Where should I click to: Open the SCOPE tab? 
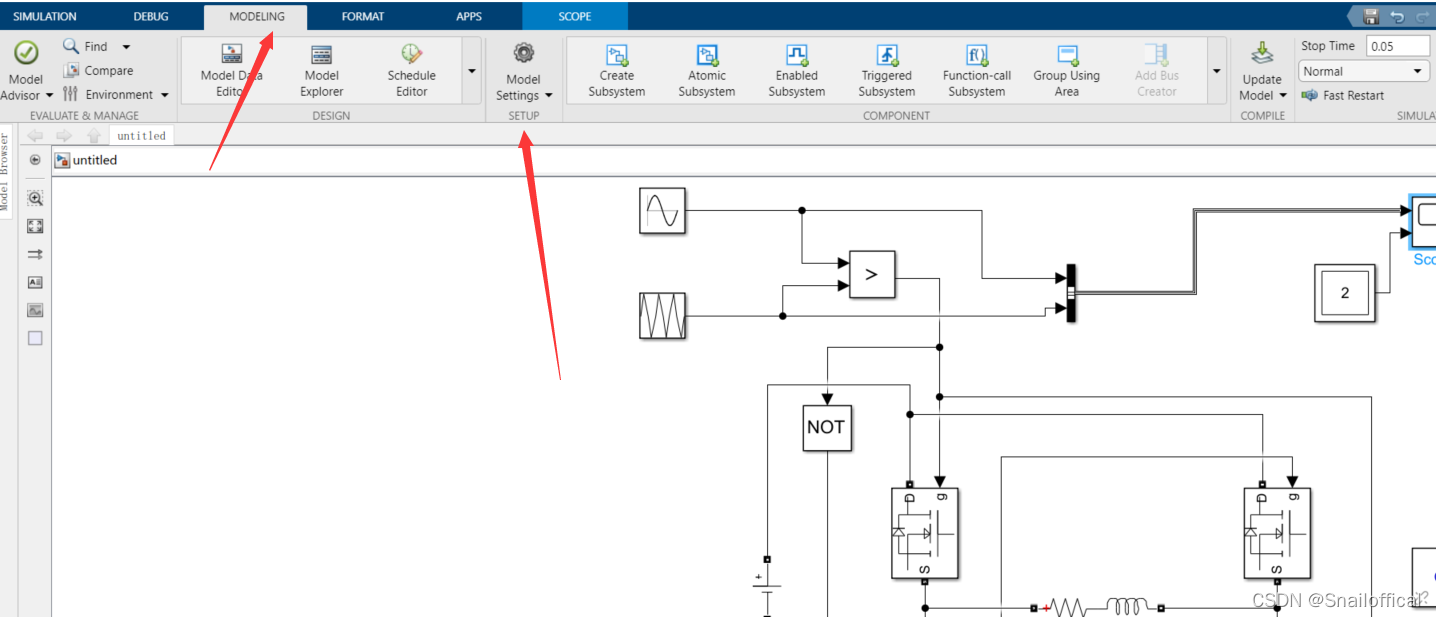coord(575,16)
